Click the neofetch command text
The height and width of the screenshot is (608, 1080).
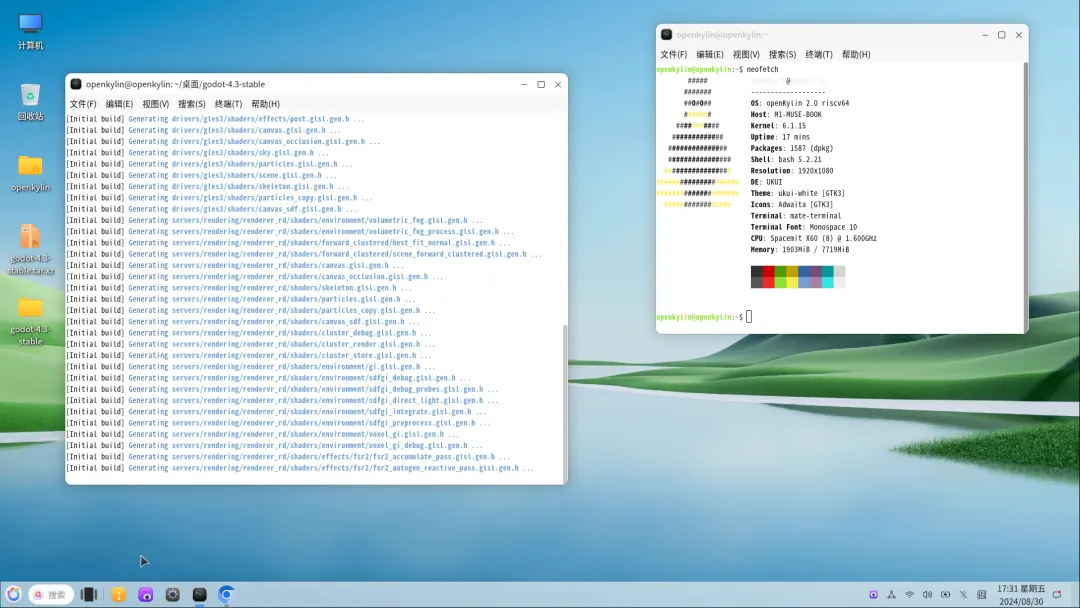pyautogui.click(x=762, y=70)
